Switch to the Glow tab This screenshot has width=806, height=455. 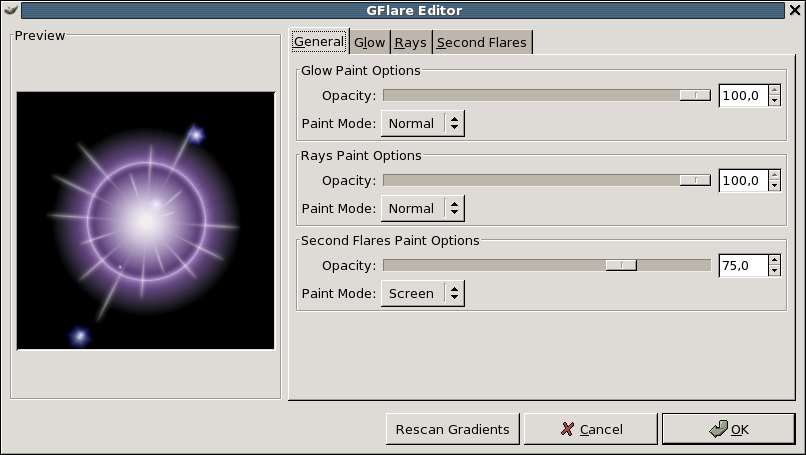(369, 43)
